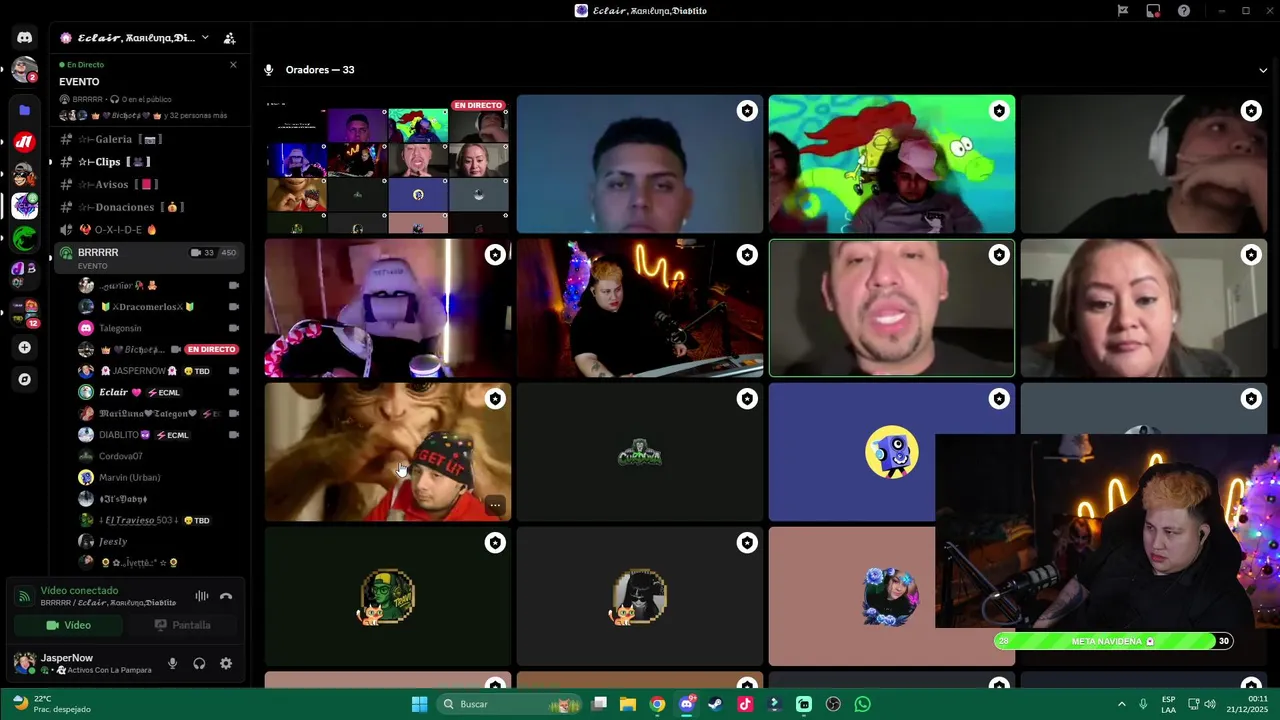Select the neon studio streamer video tile

click(640, 308)
